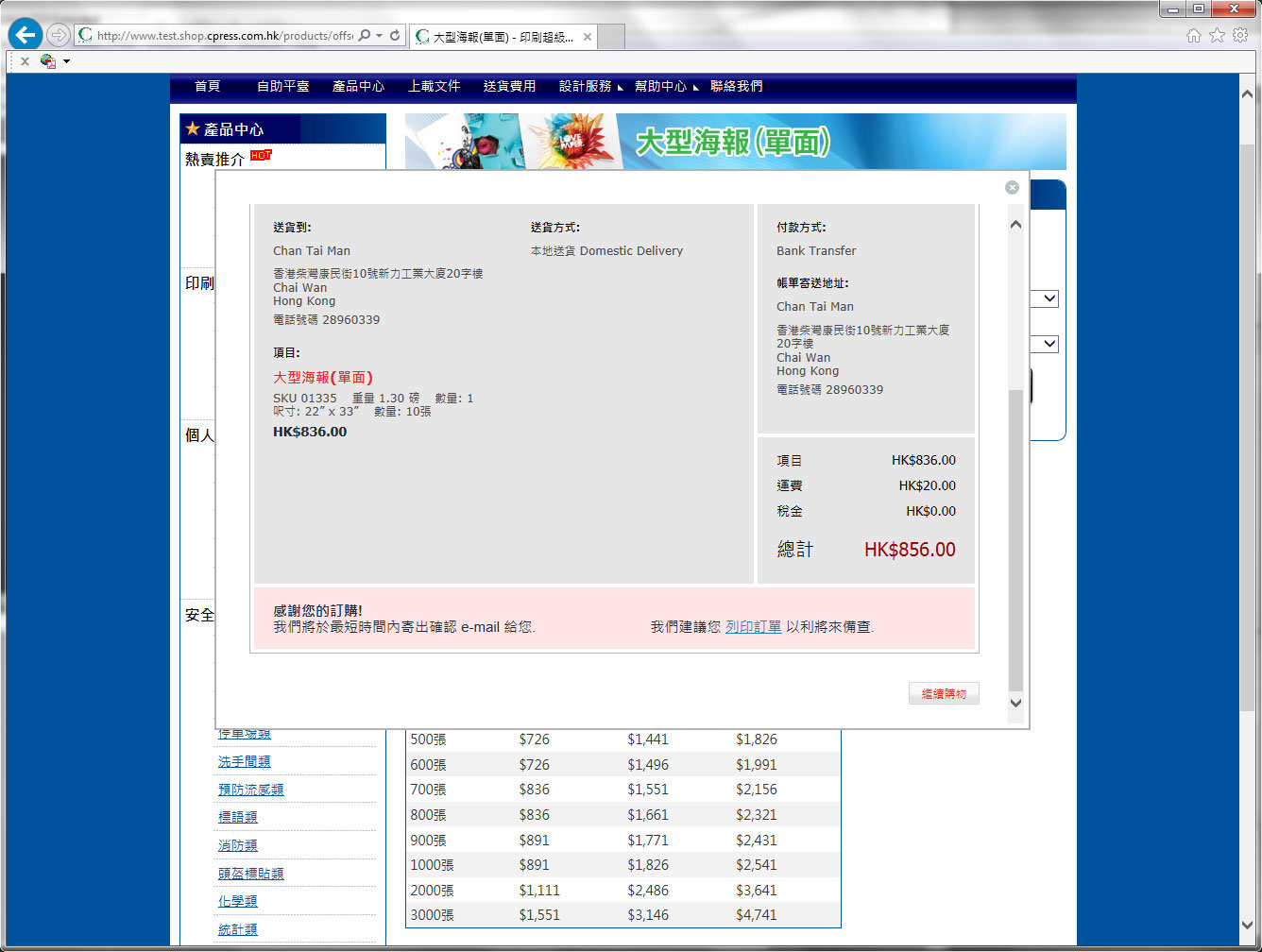Refresh the page using the reload icon
The height and width of the screenshot is (952, 1262).
[x=395, y=36]
